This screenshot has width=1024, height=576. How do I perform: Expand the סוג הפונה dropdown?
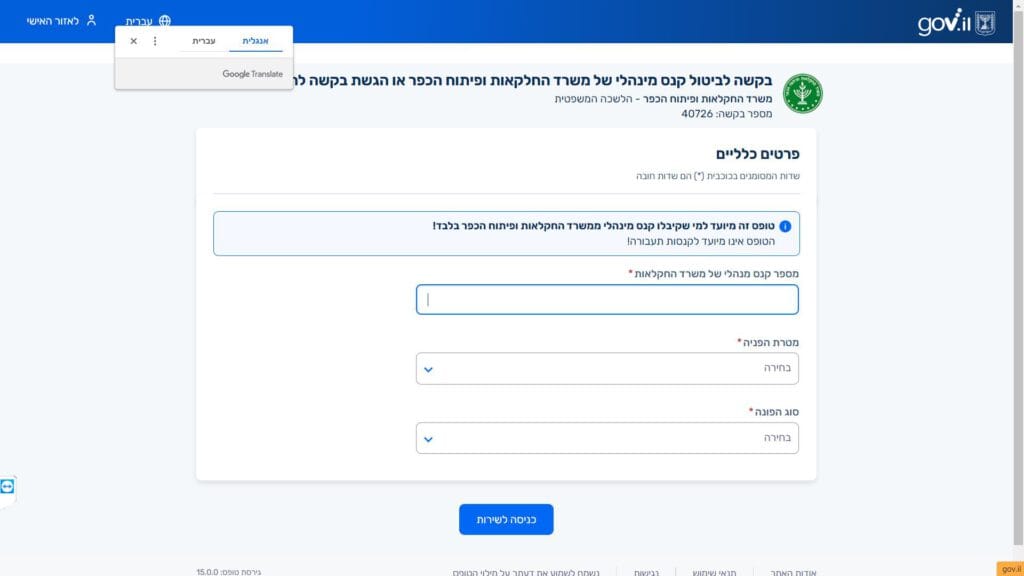click(607, 438)
